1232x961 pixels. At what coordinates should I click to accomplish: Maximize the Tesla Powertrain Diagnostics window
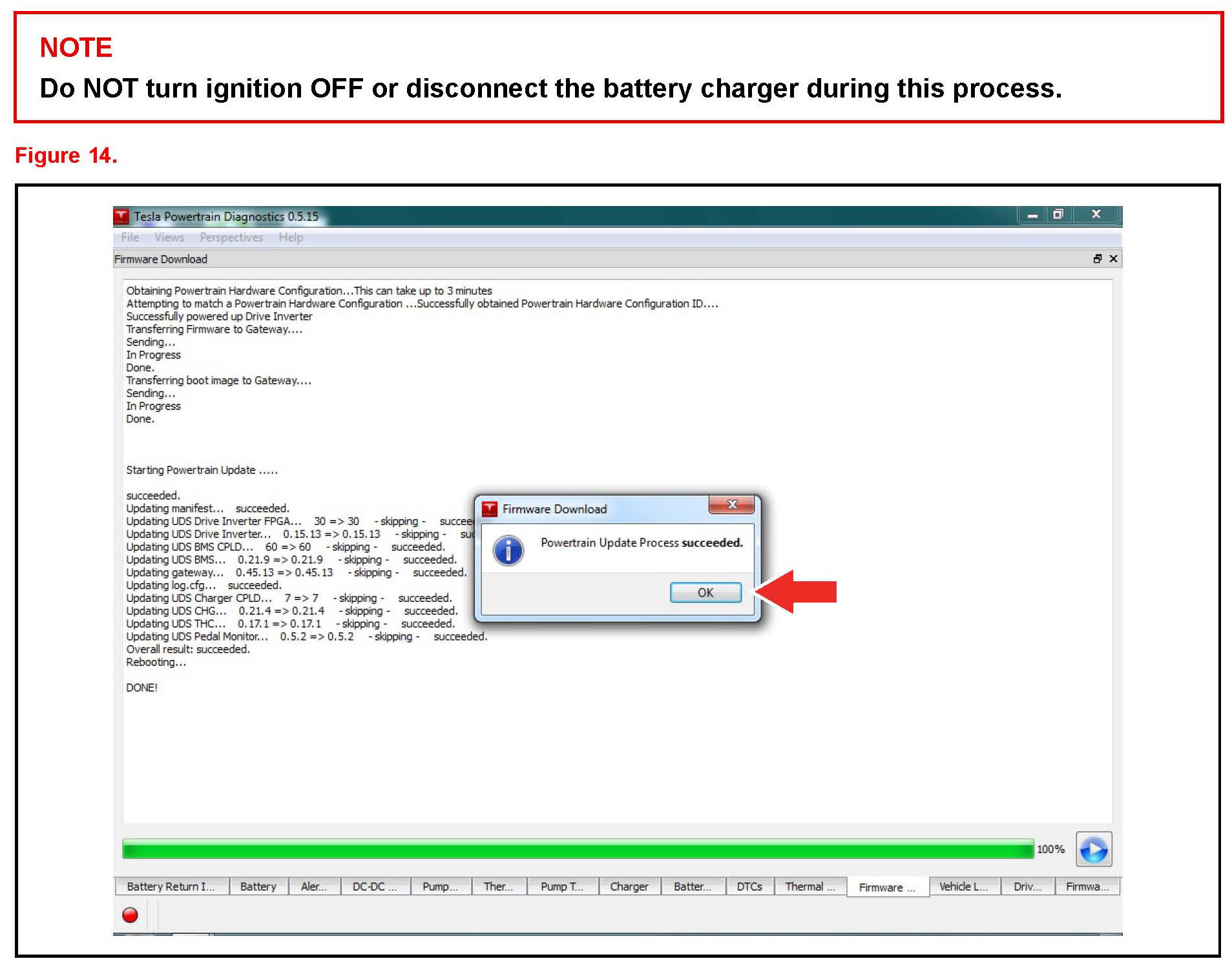coord(1058,214)
